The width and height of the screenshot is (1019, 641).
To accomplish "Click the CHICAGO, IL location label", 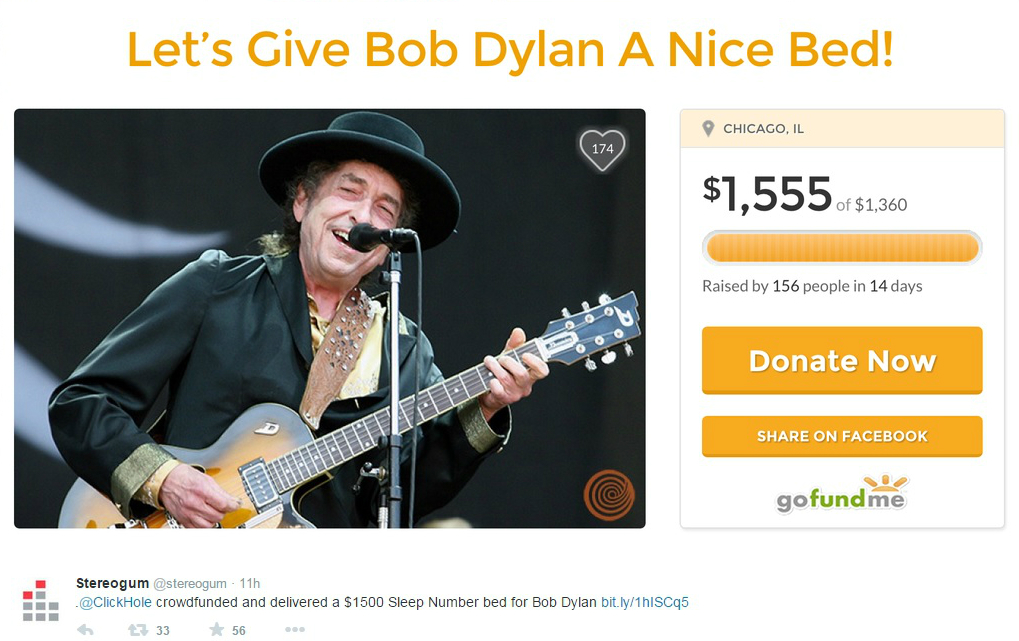I will point(764,129).
